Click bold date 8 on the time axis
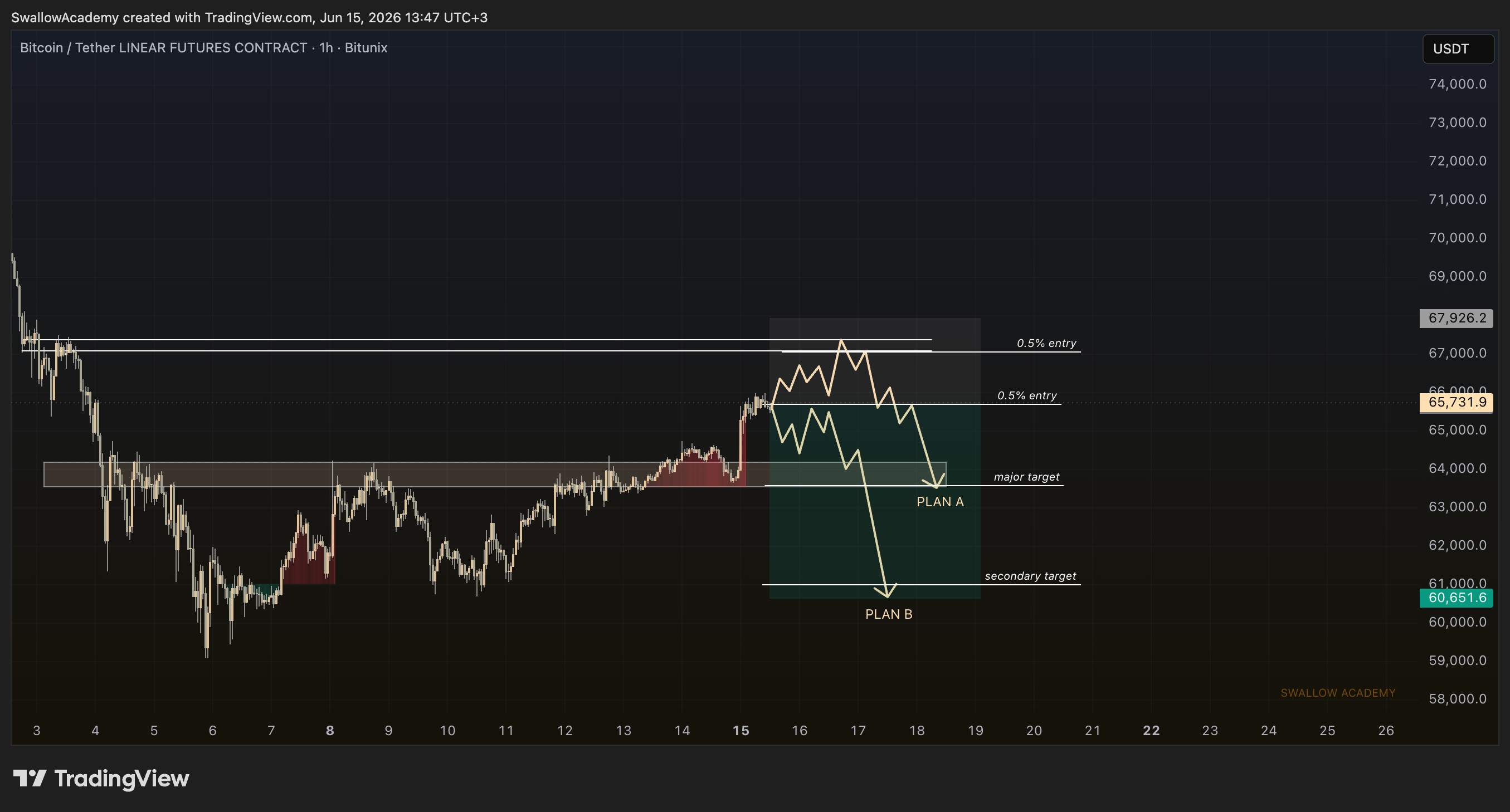1510x812 pixels. (x=330, y=731)
